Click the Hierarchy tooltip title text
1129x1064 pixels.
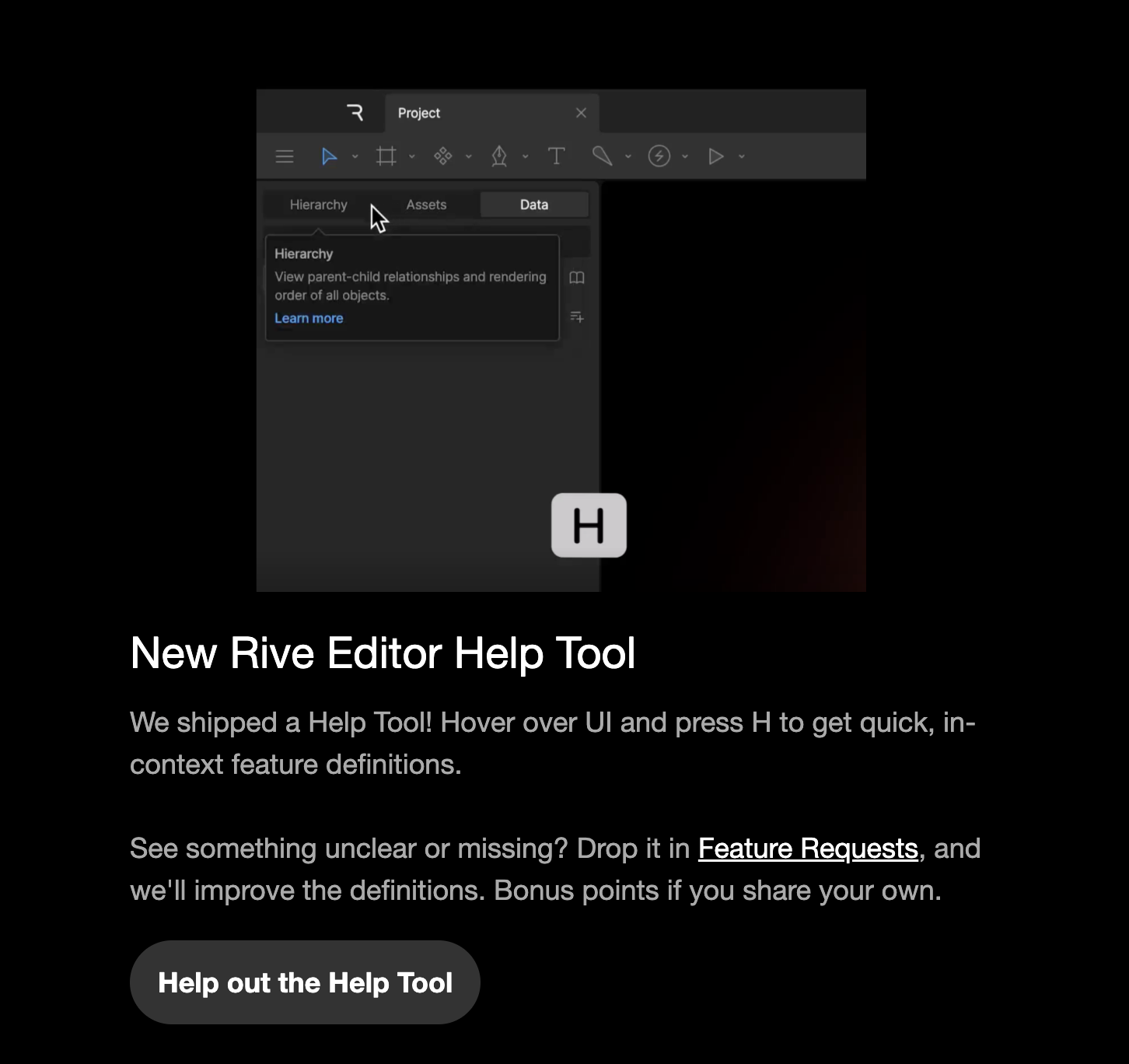pos(303,254)
